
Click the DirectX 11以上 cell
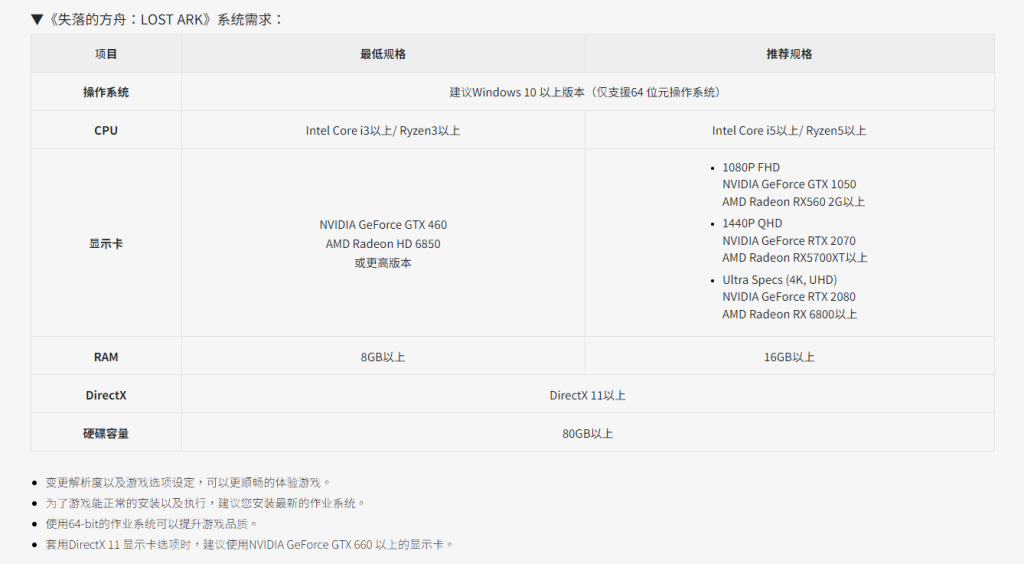[587, 395]
